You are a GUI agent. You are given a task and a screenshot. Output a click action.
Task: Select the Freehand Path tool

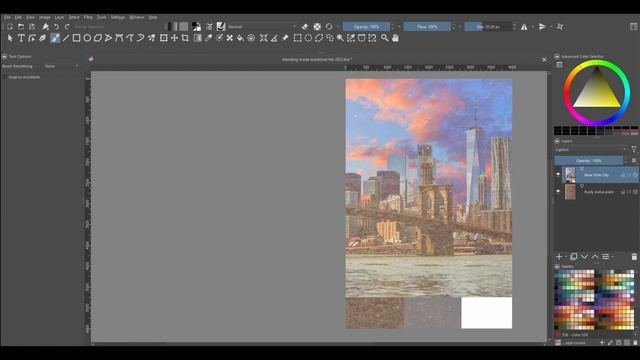coord(130,38)
